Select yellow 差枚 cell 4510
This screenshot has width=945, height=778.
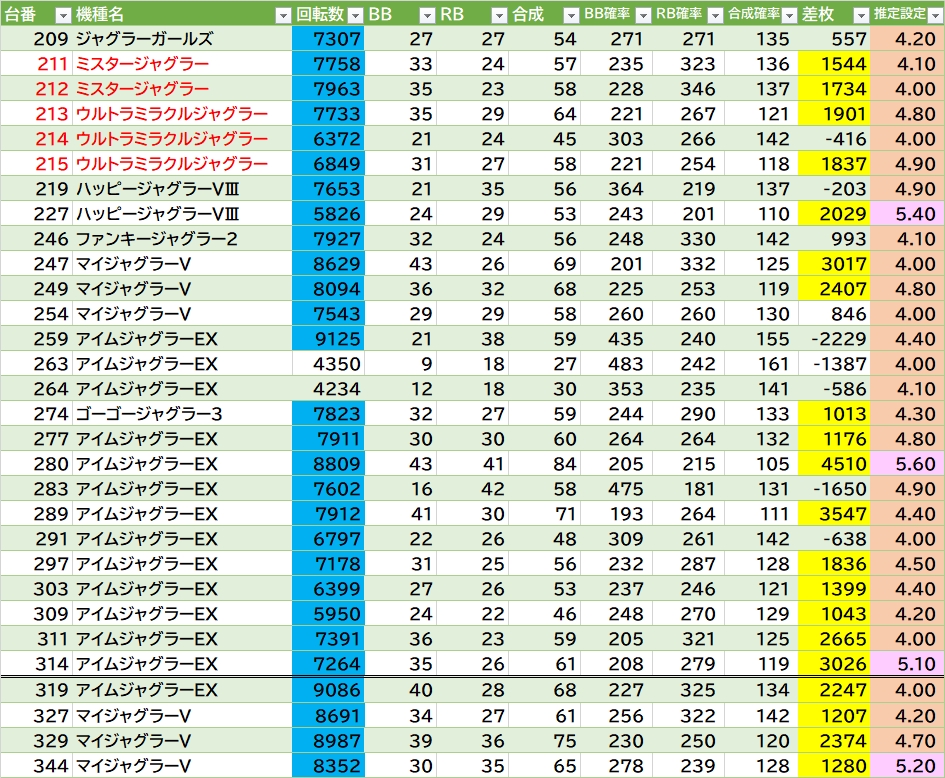coord(834,464)
